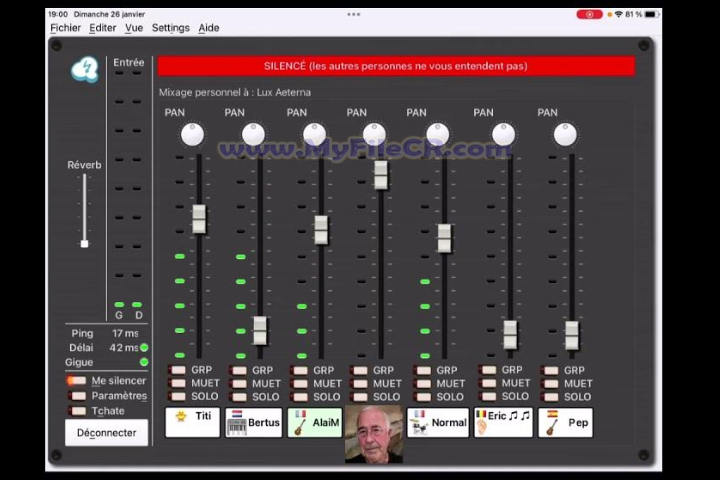Screen dimensions: 720x480
Task: Mute the Bertus channel
Action: [x=238, y=384]
